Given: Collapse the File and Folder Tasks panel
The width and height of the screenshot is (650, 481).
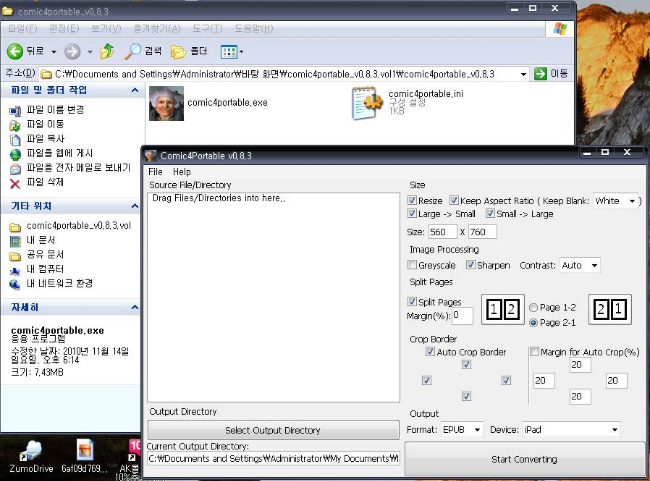Looking at the screenshot, I should [135, 90].
